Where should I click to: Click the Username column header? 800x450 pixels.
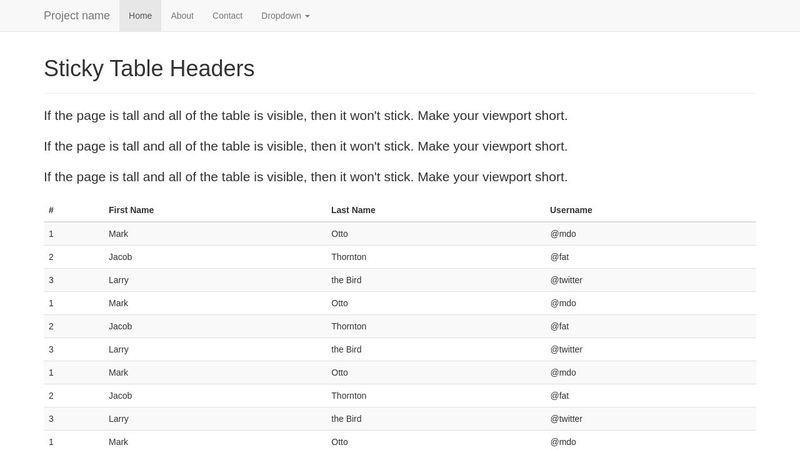(x=571, y=210)
